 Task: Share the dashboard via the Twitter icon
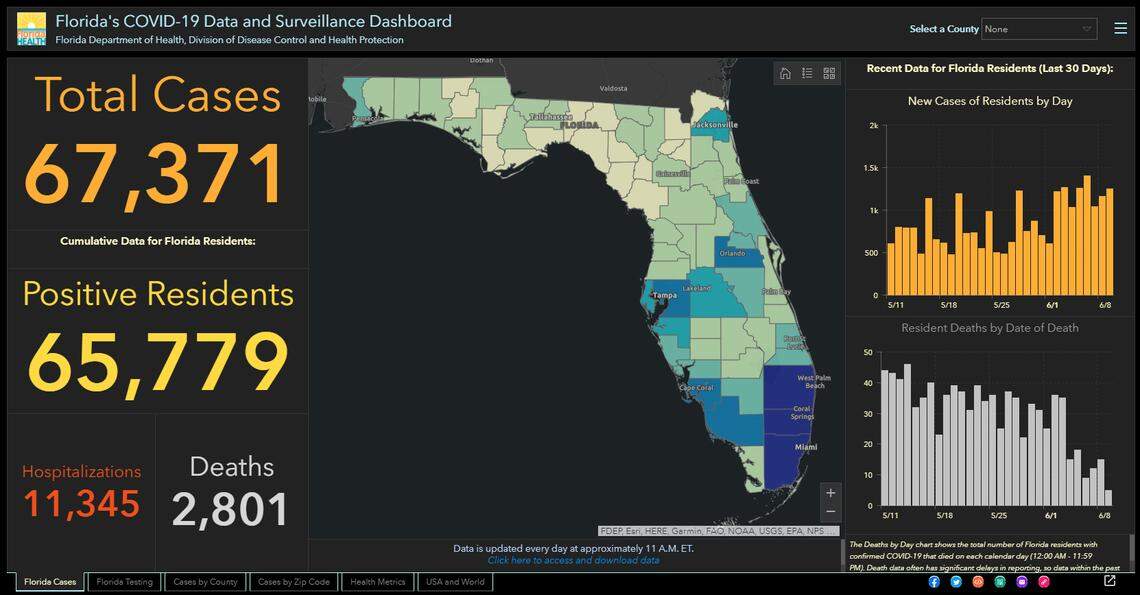(x=956, y=581)
